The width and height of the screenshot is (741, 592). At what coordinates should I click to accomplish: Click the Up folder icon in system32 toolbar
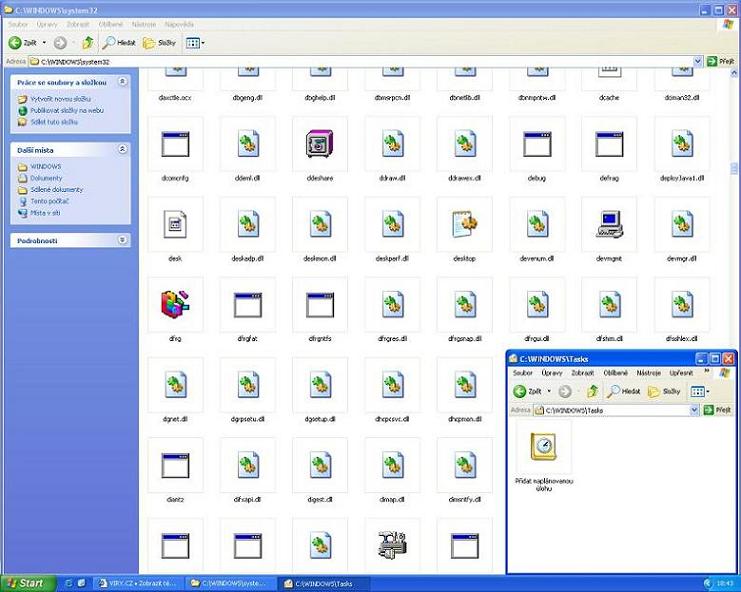[x=87, y=43]
